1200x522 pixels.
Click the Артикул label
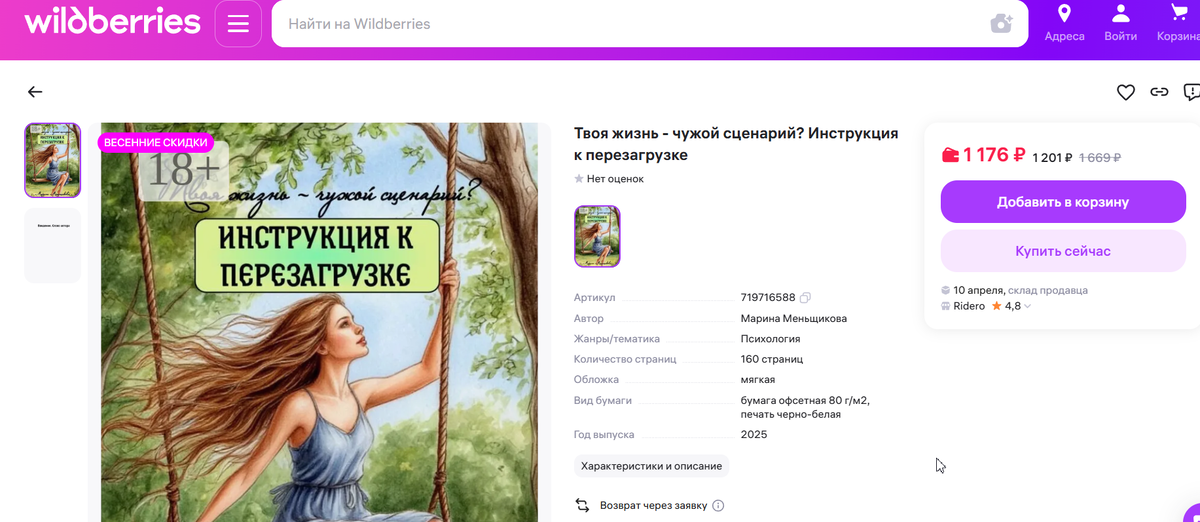coord(595,298)
